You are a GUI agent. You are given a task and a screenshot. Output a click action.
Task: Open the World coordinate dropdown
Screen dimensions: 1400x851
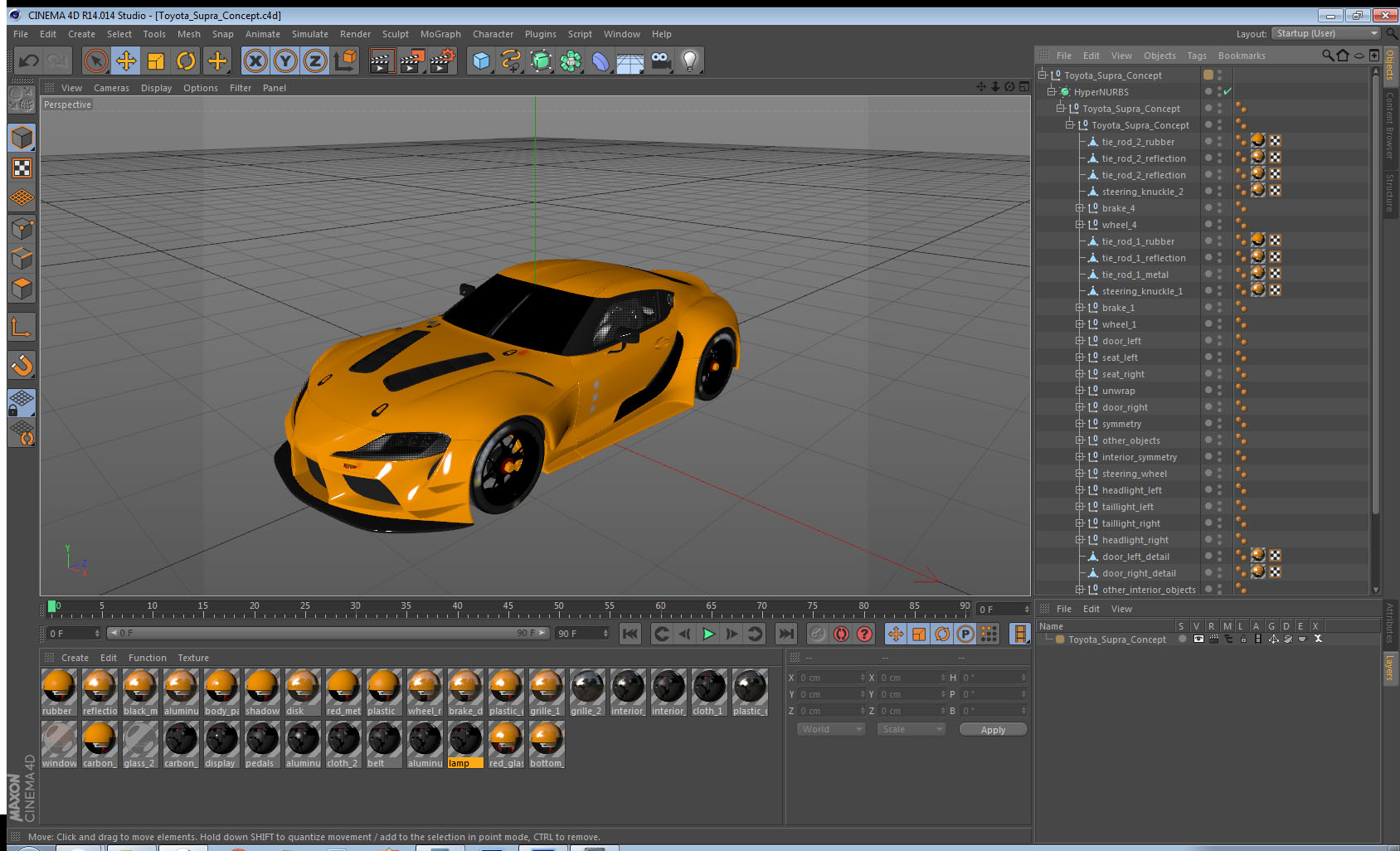832,729
